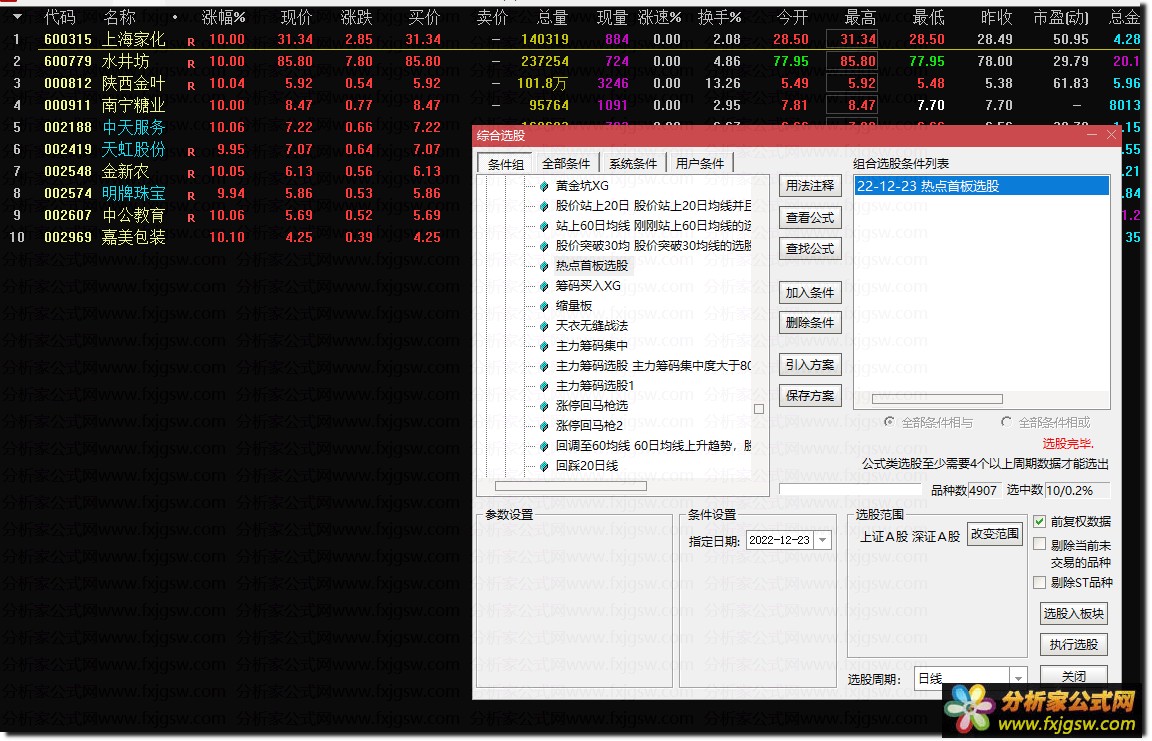Click the condition tree horizontal scrollbar
The height and width of the screenshot is (741, 1152).
pyautogui.click(x=571, y=485)
